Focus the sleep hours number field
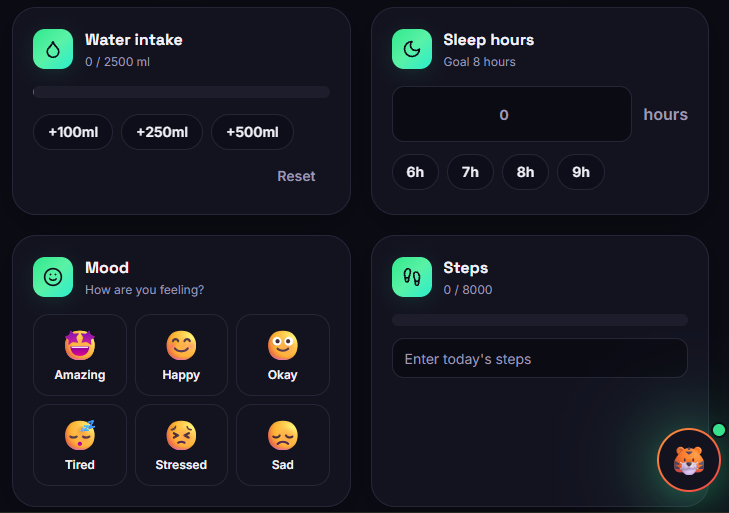Viewport: 729px width, 513px height. tap(512, 114)
